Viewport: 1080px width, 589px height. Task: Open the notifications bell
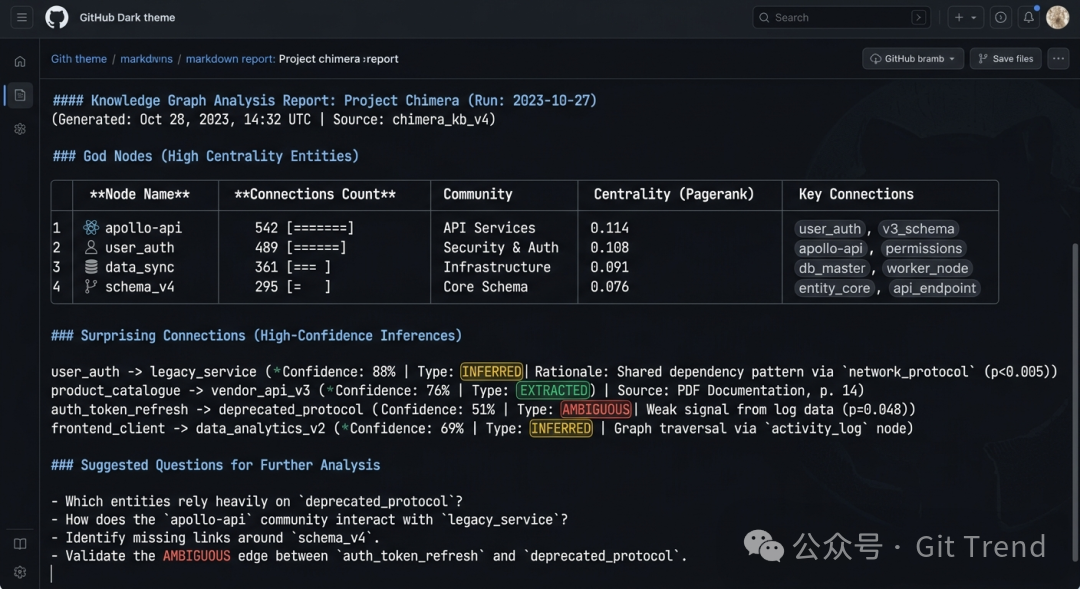1028,17
